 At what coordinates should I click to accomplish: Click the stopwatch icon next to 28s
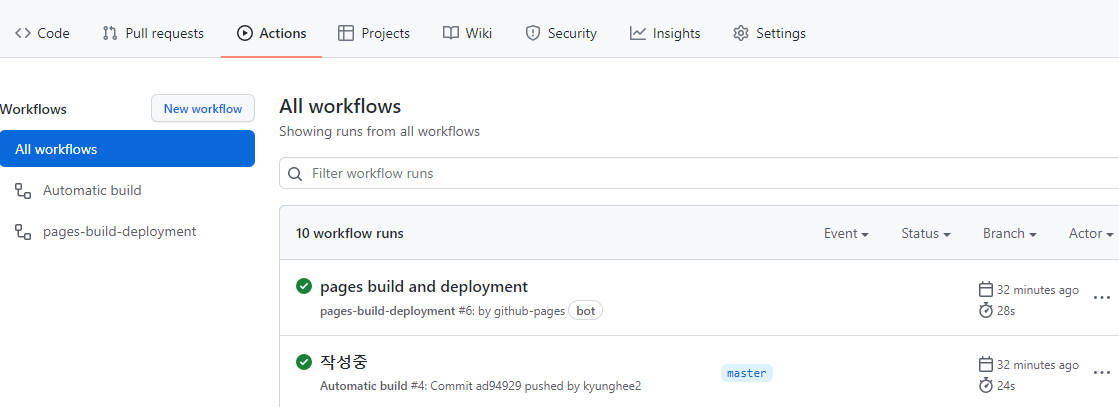(986, 311)
